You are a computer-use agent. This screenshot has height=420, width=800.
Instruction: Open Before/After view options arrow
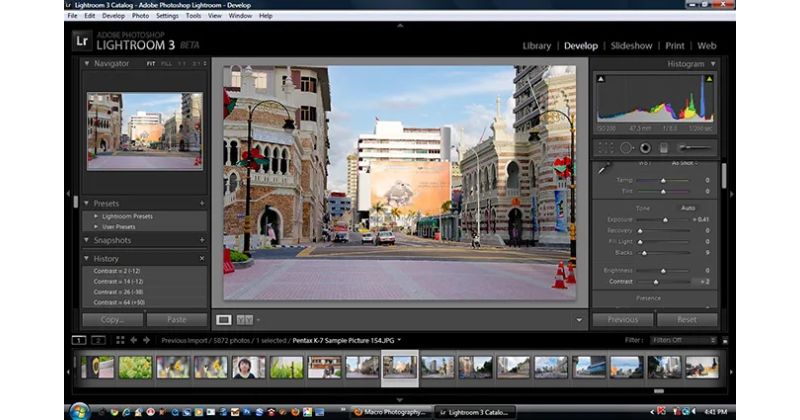point(258,320)
